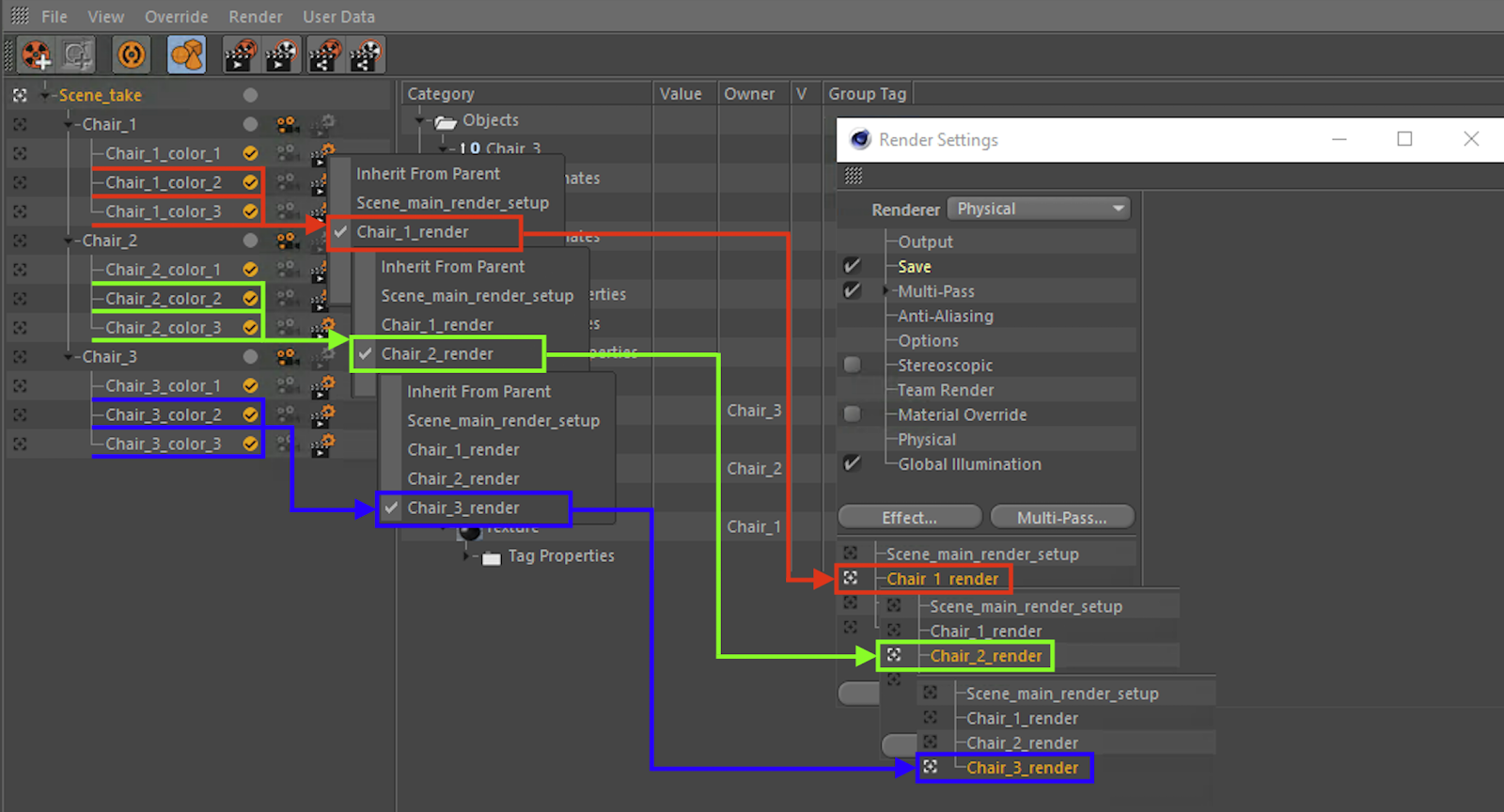Click the Group Tag column header
The width and height of the screenshot is (1504, 812).
click(x=868, y=94)
